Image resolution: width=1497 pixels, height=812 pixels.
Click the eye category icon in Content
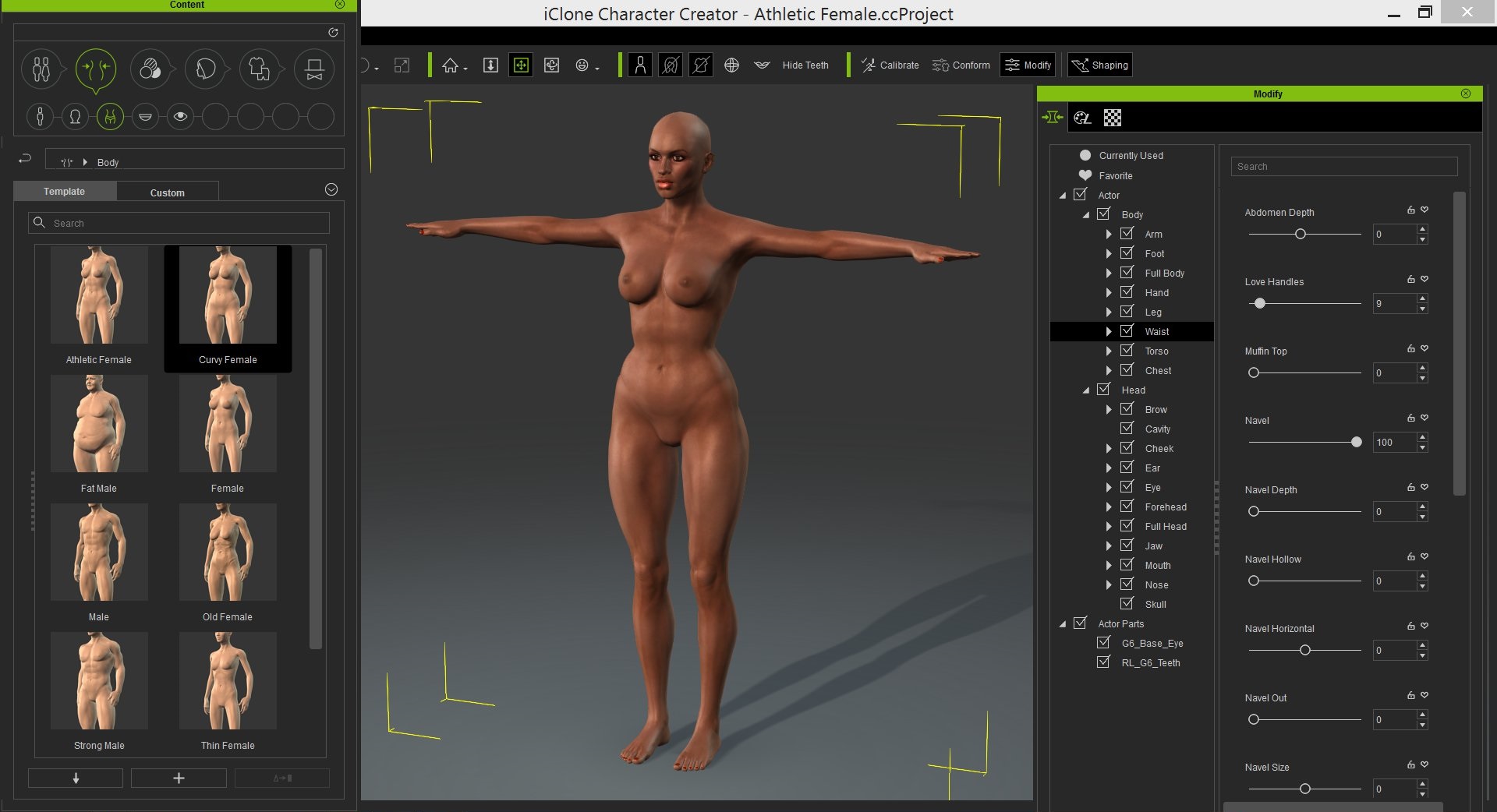[x=180, y=117]
